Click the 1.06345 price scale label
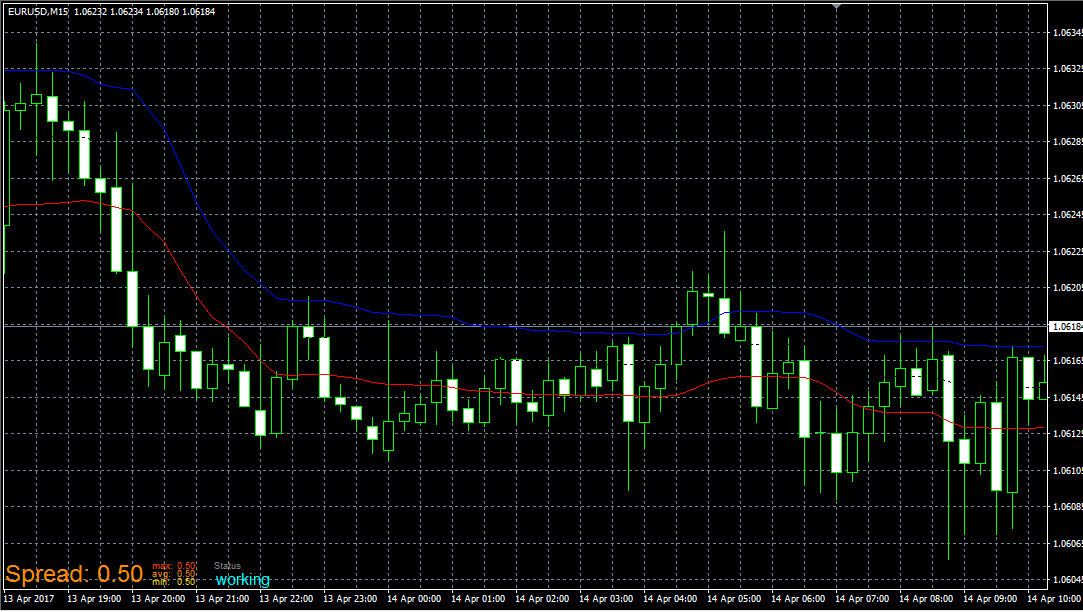Image resolution: width=1083 pixels, height=612 pixels. pos(1067,32)
